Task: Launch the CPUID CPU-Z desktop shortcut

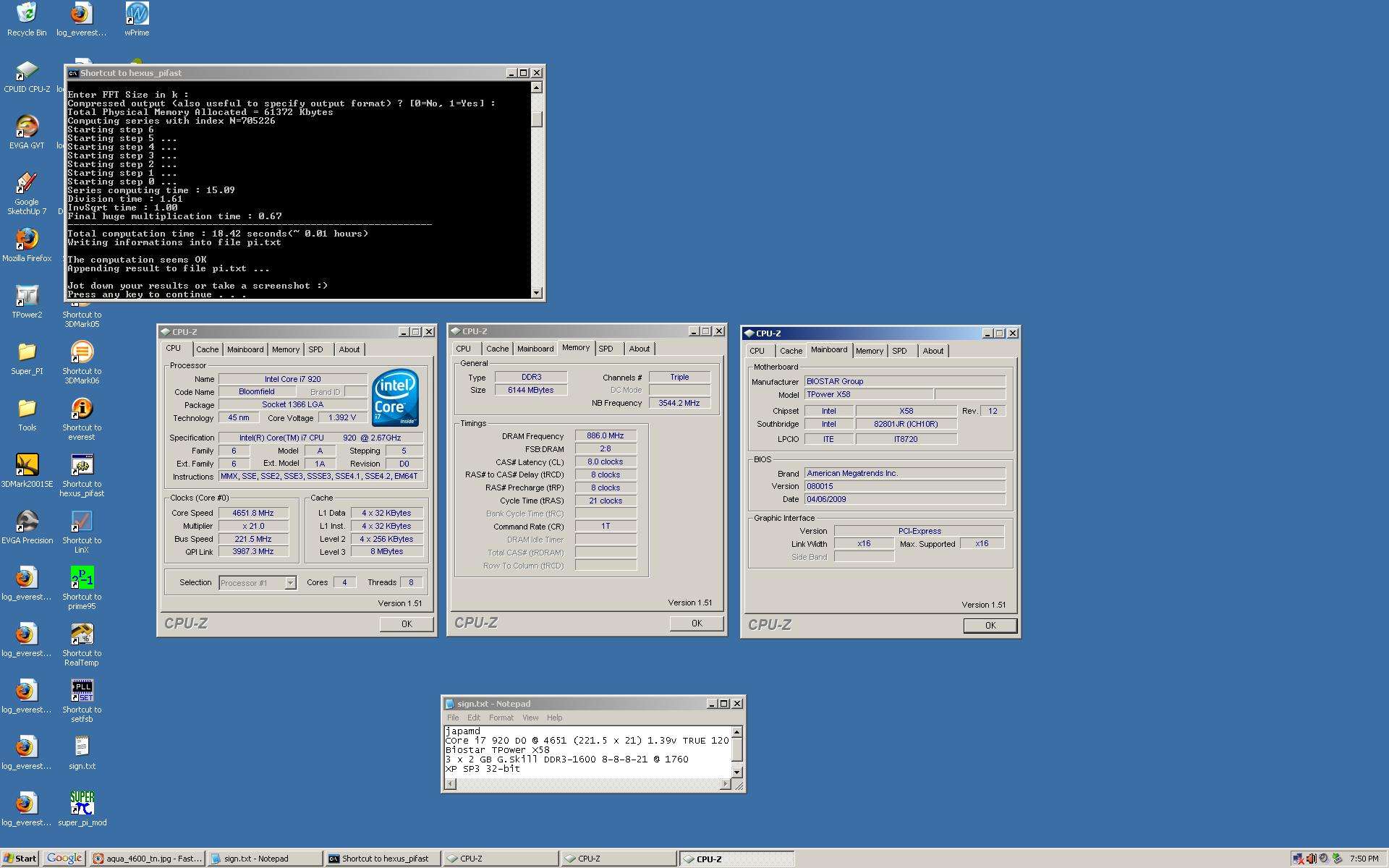Action: pos(27,77)
